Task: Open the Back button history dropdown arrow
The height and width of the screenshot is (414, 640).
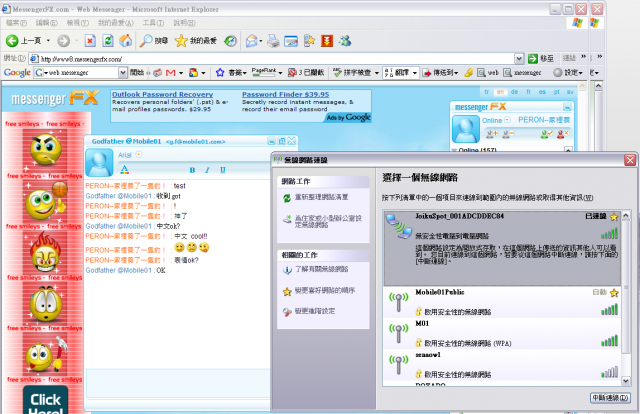Action: pyautogui.click(x=48, y=40)
